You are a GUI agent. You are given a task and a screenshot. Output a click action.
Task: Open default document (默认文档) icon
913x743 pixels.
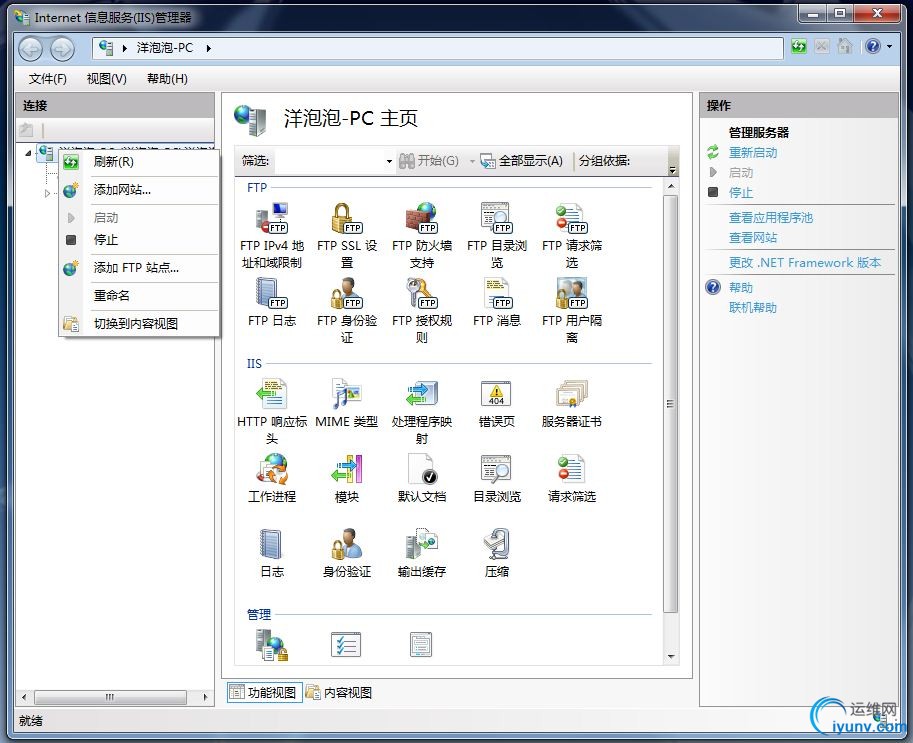click(x=422, y=469)
